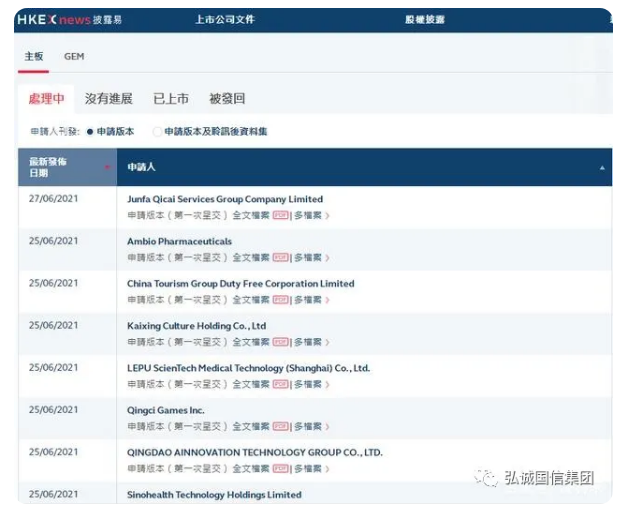Expand 多檔案 for QINGDAO AINNOVATION
Screen dimensions: 626x519
pos(312,469)
